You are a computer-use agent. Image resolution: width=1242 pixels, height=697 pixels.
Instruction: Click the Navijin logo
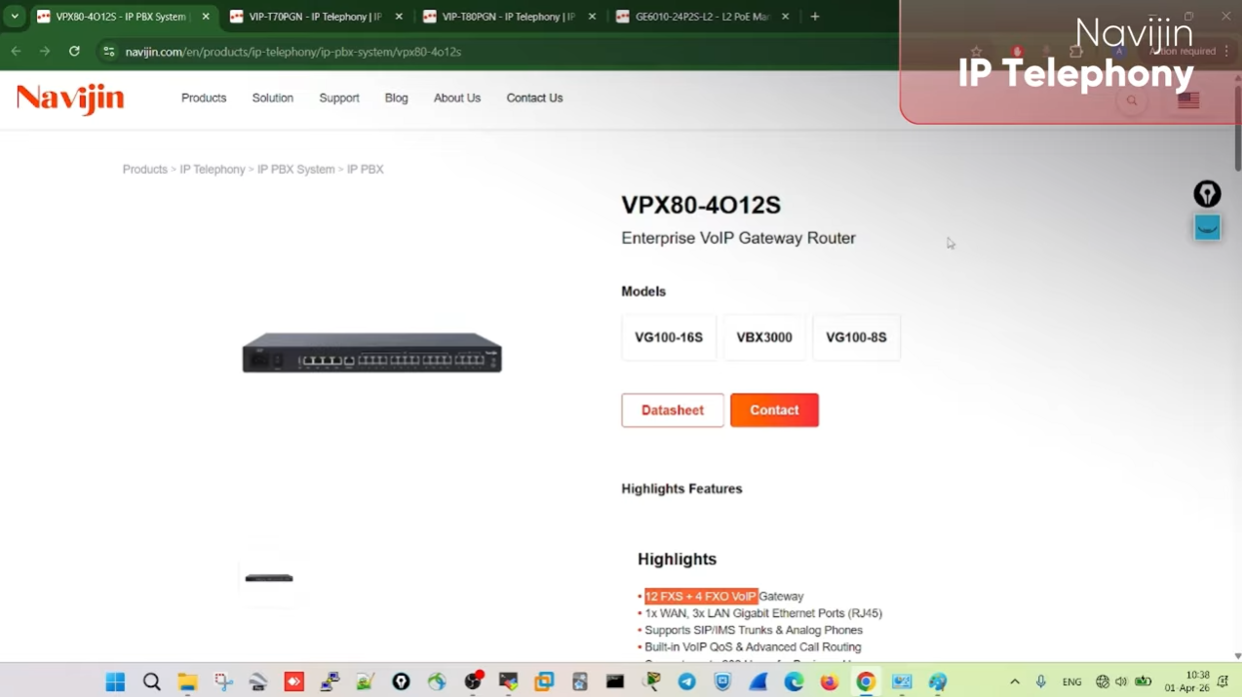click(x=69, y=99)
